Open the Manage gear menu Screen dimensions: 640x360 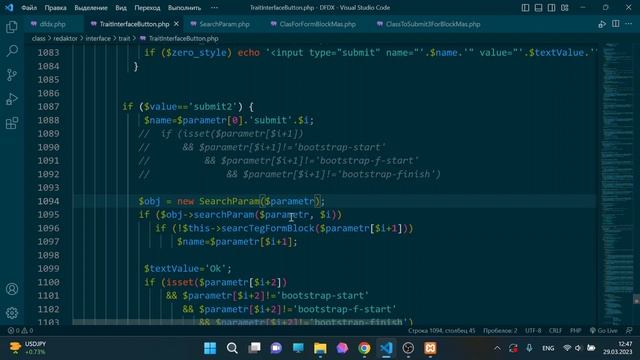coord(12,313)
